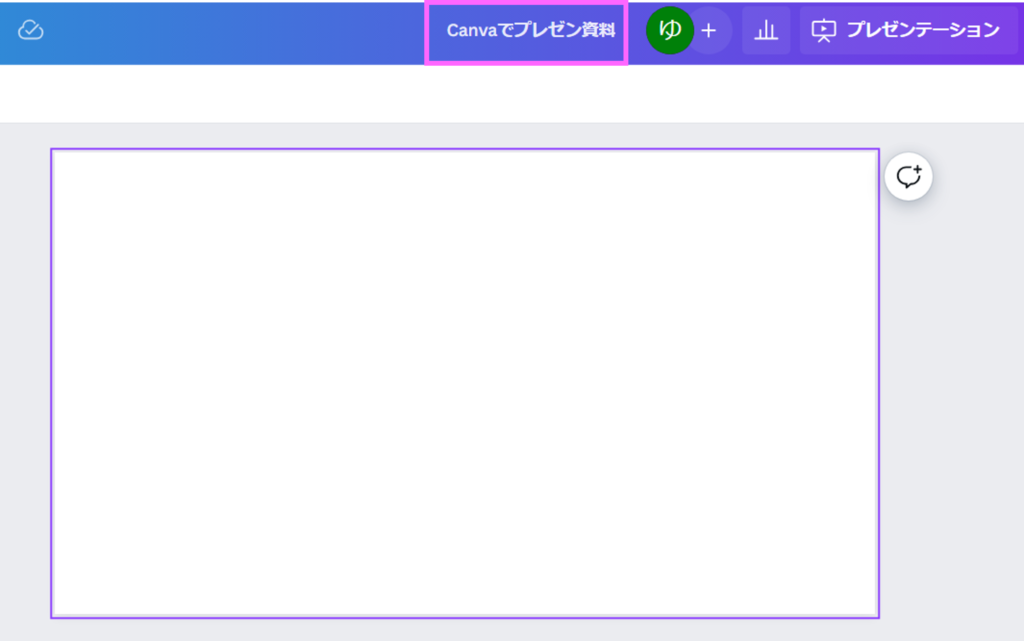Click the plus icon to add collaborators
This screenshot has height=641, width=1024.
(709, 30)
